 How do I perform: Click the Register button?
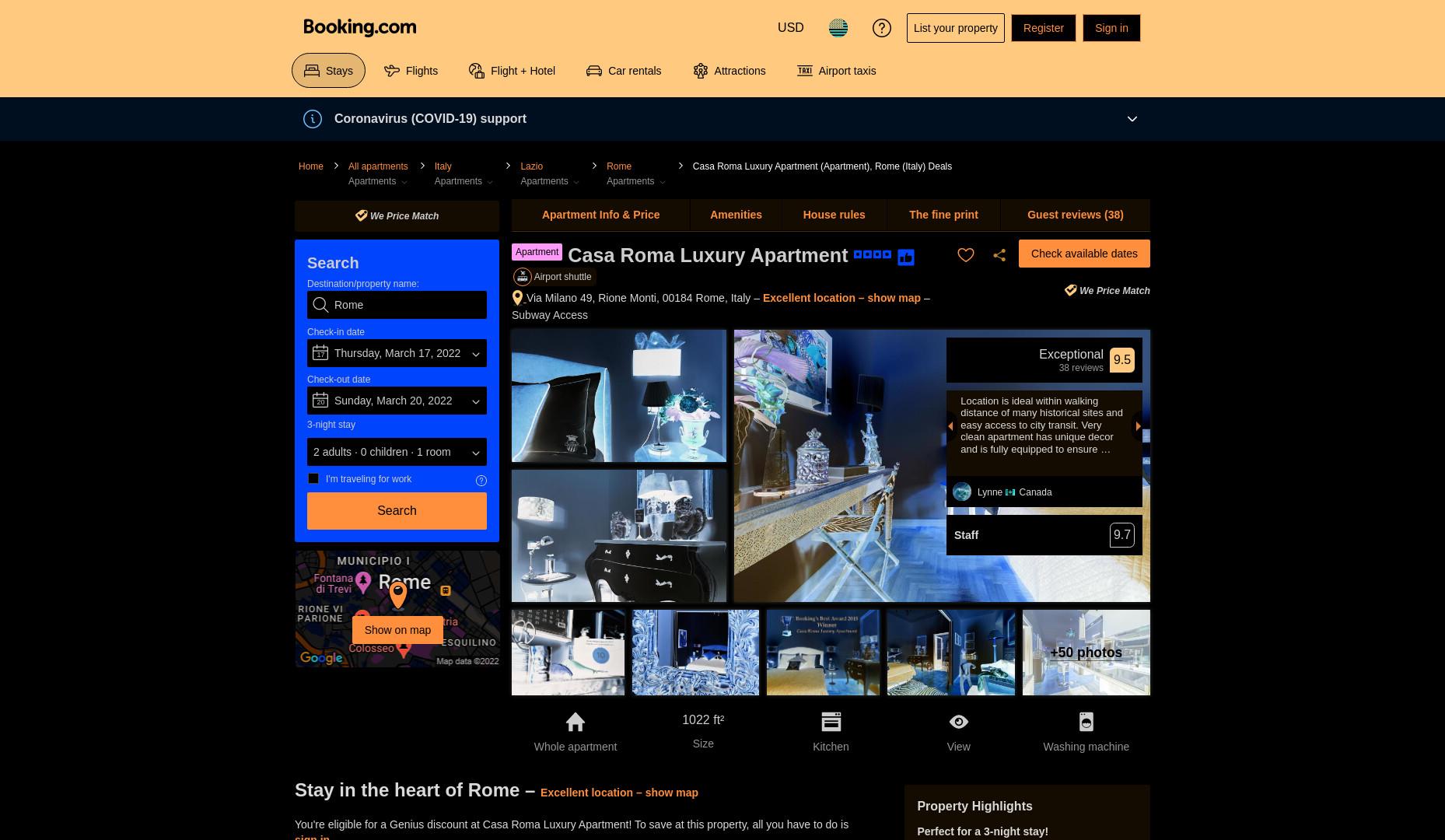[x=1043, y=28]
